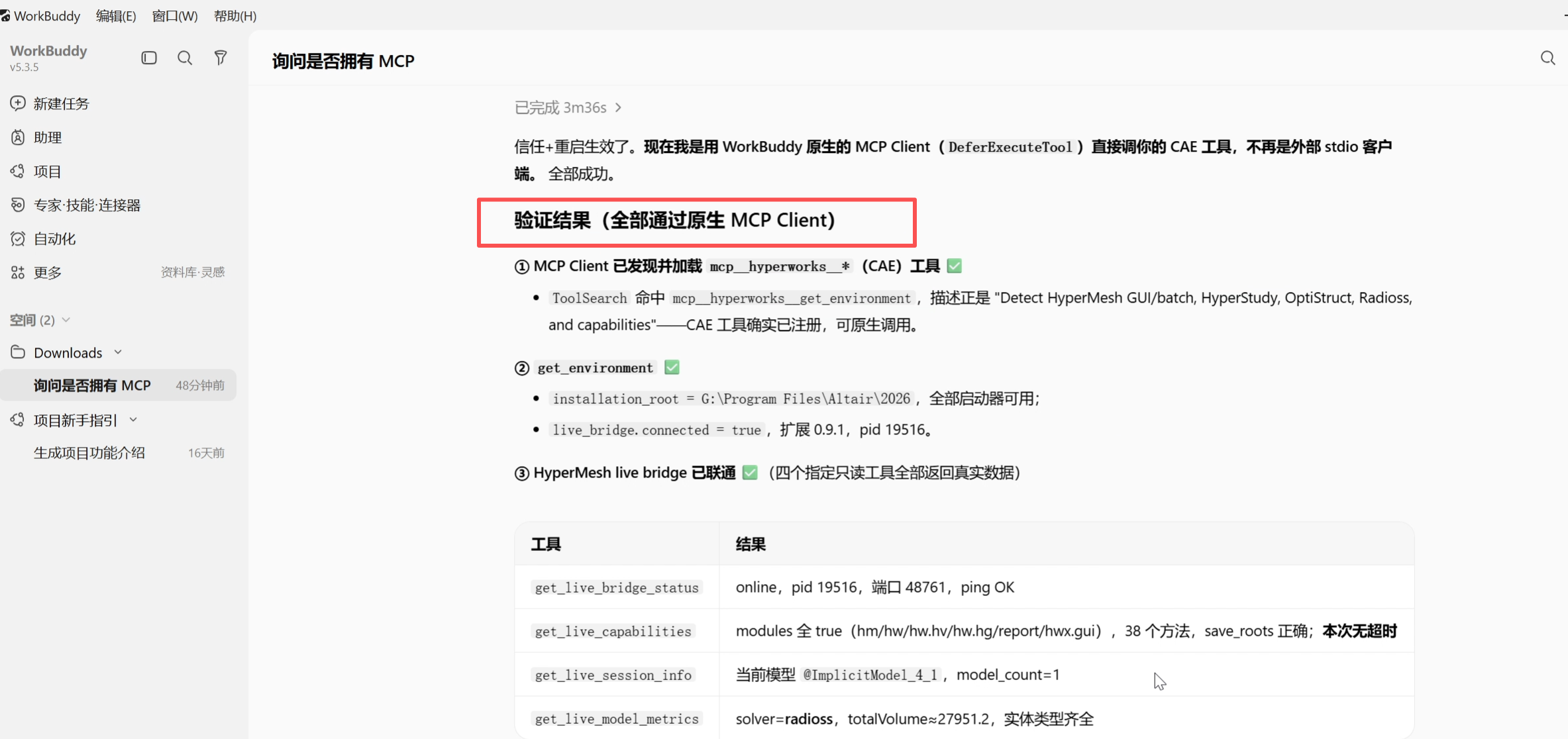Open the WorkBuddy menu bar item
This screenshot has height=739, width=1568.
47,16
